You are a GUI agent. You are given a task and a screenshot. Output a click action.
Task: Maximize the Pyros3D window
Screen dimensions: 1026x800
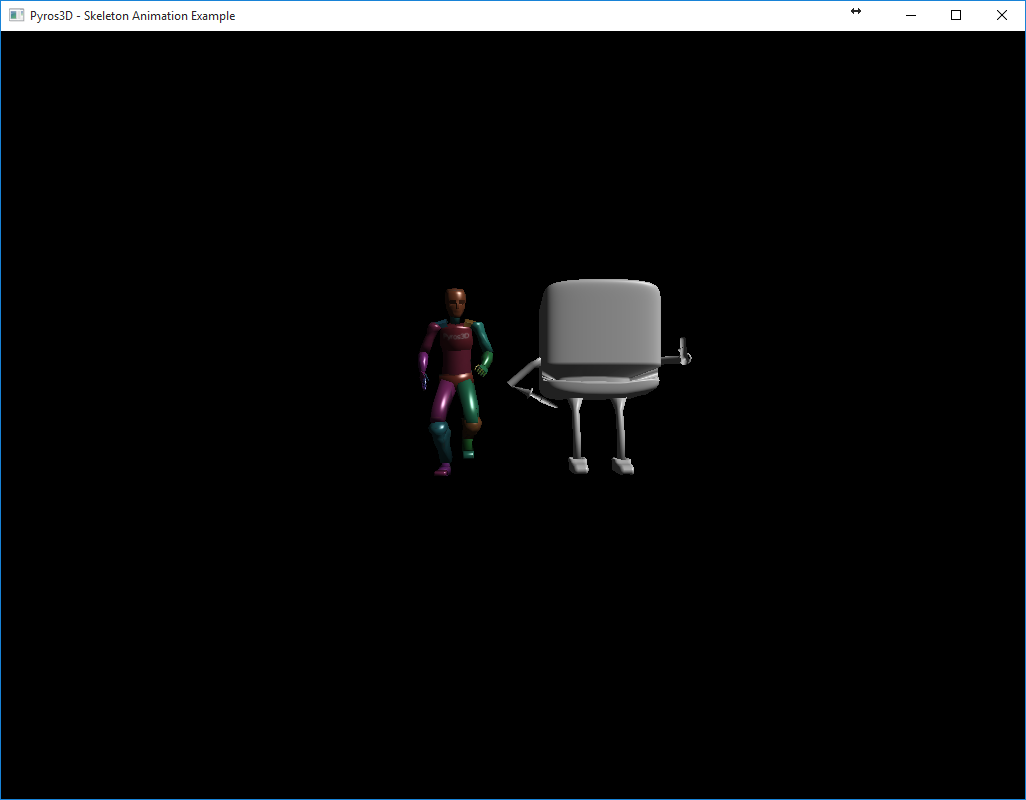[x=955, y=15]
